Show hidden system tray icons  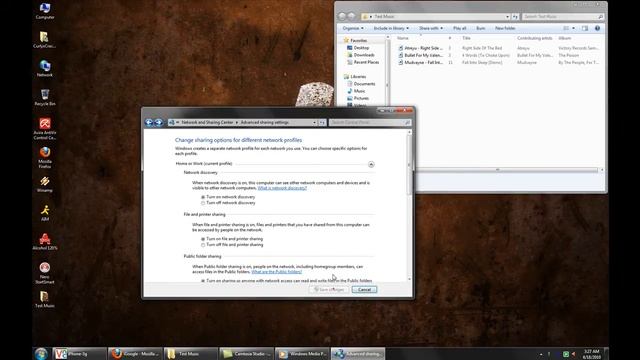[x=541, y=354]
